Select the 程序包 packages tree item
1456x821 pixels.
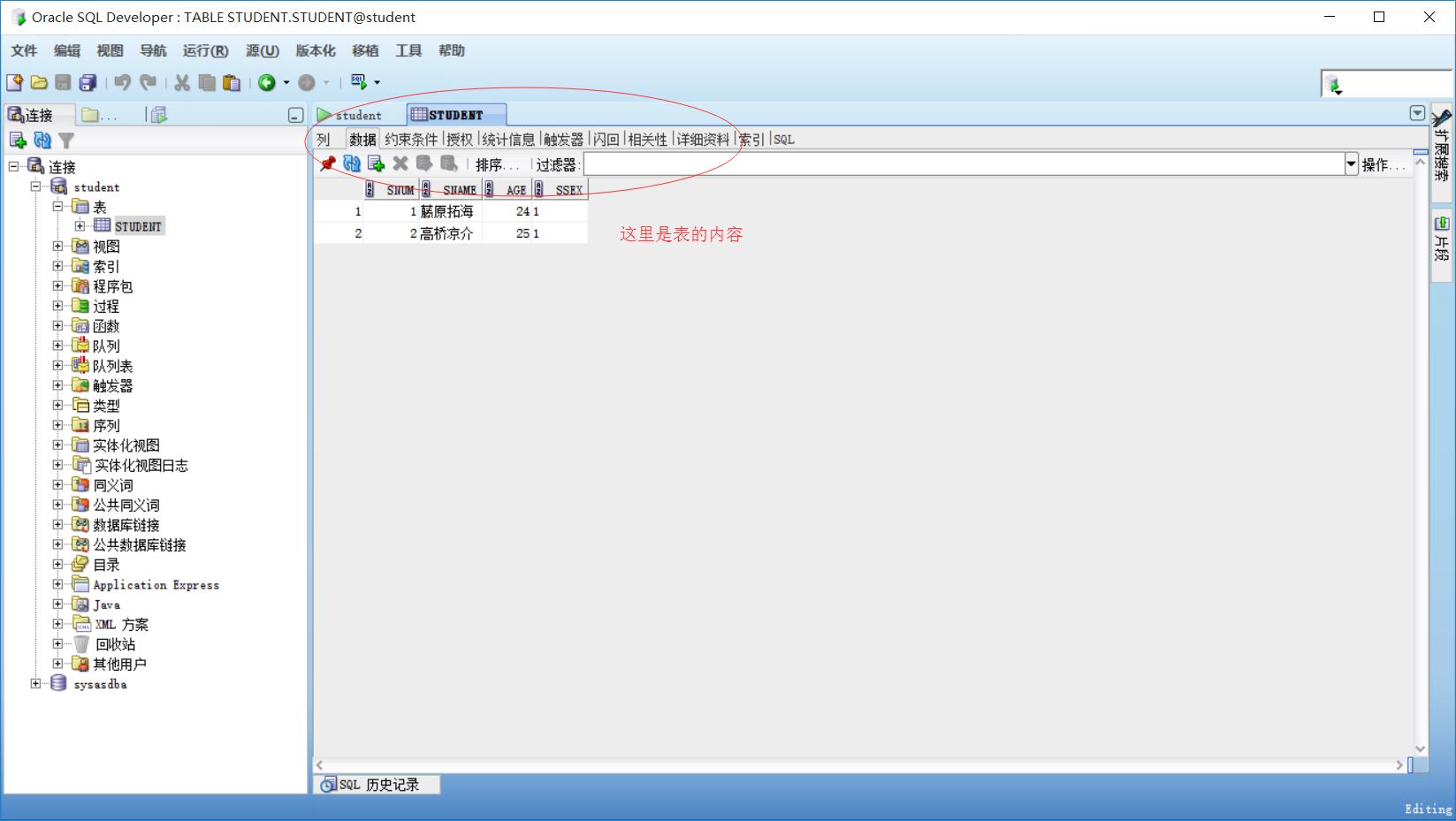(113, 286)
